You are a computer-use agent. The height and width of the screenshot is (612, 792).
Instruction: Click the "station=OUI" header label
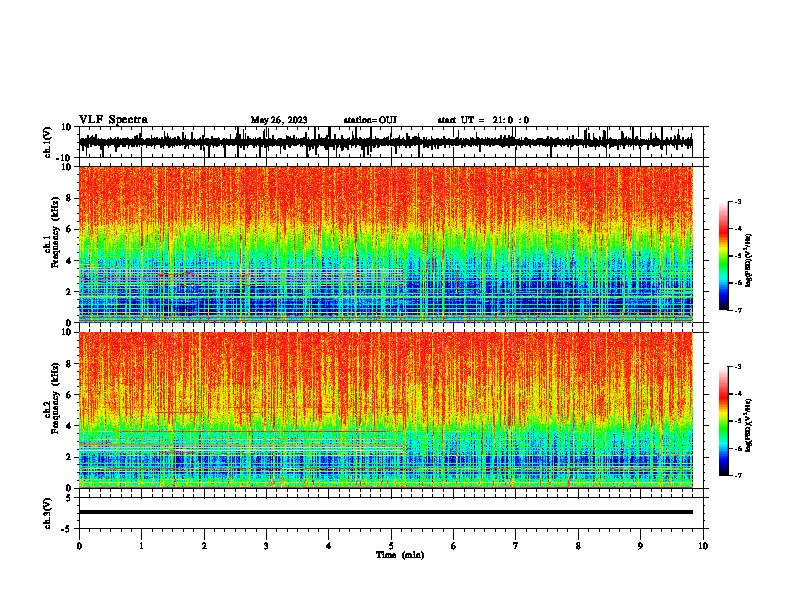coord(370,120)
